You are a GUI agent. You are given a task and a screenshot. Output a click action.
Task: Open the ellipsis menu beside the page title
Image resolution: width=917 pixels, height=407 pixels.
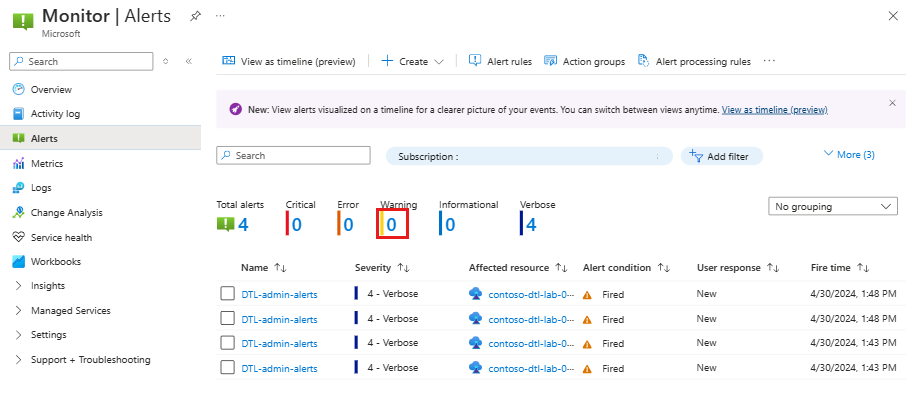coord(220,16)
